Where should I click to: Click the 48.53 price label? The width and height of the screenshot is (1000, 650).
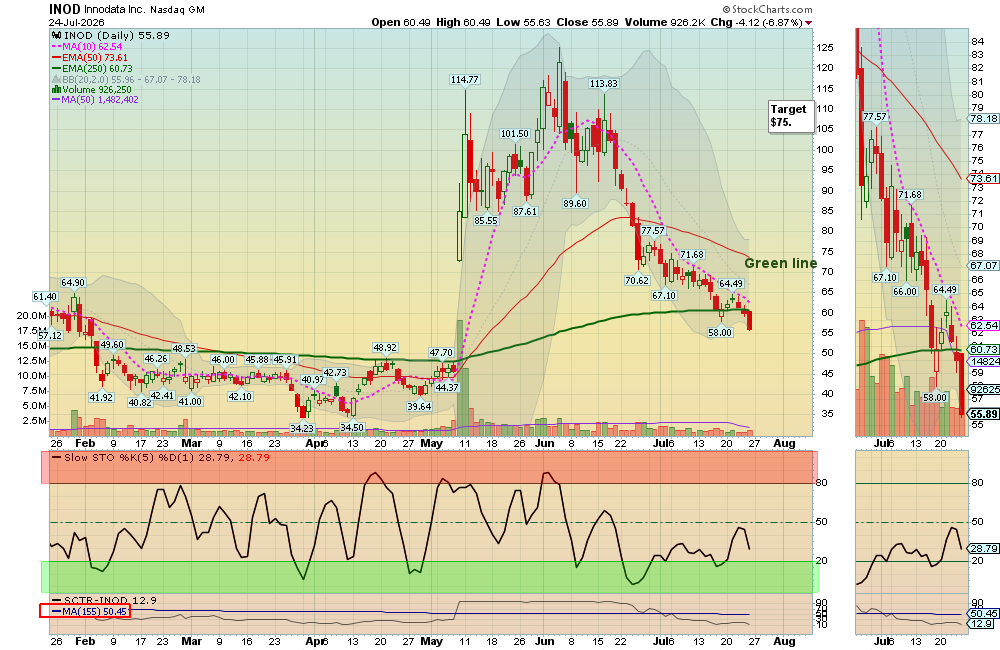point(184,349)
